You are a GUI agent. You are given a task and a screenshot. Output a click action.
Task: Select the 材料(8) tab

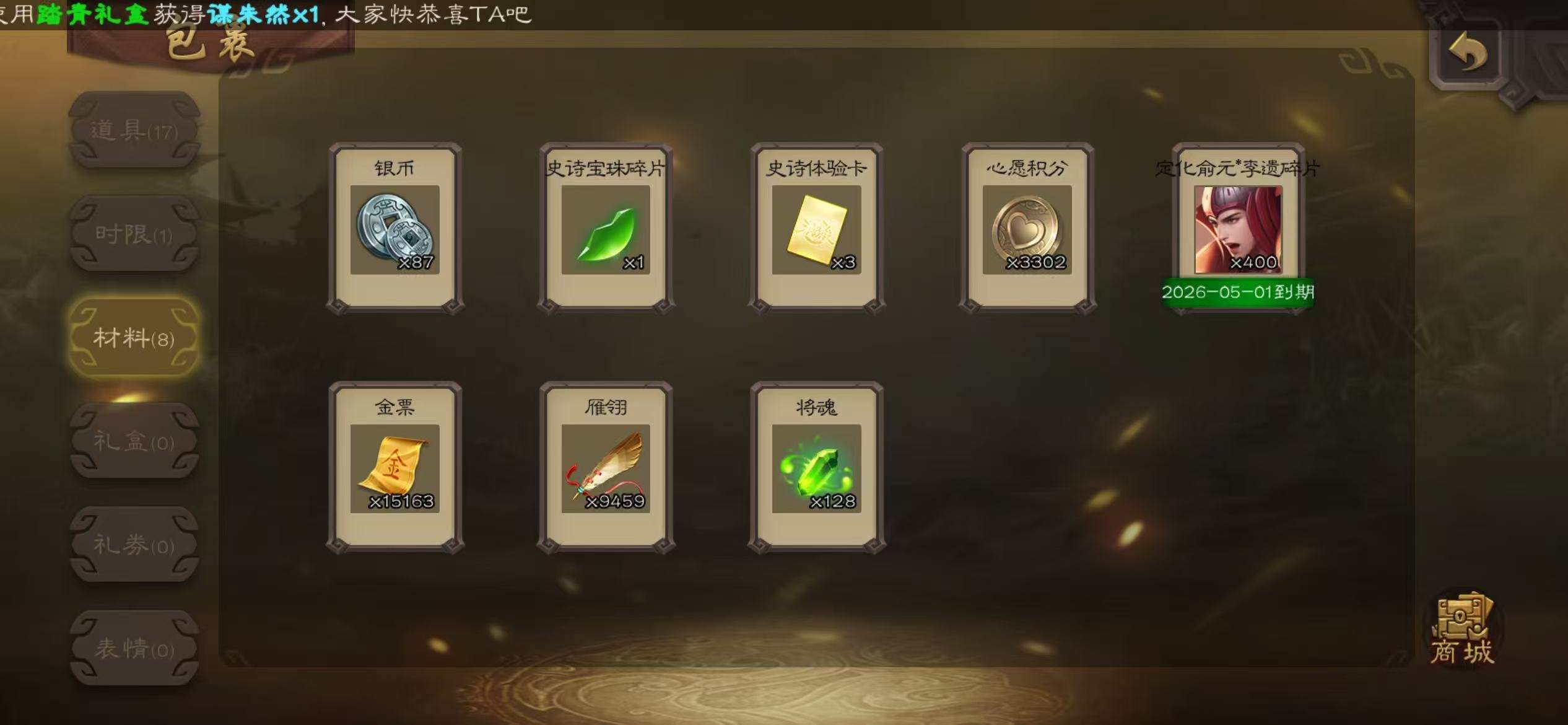pyautogui.click(x=134, y=338)
